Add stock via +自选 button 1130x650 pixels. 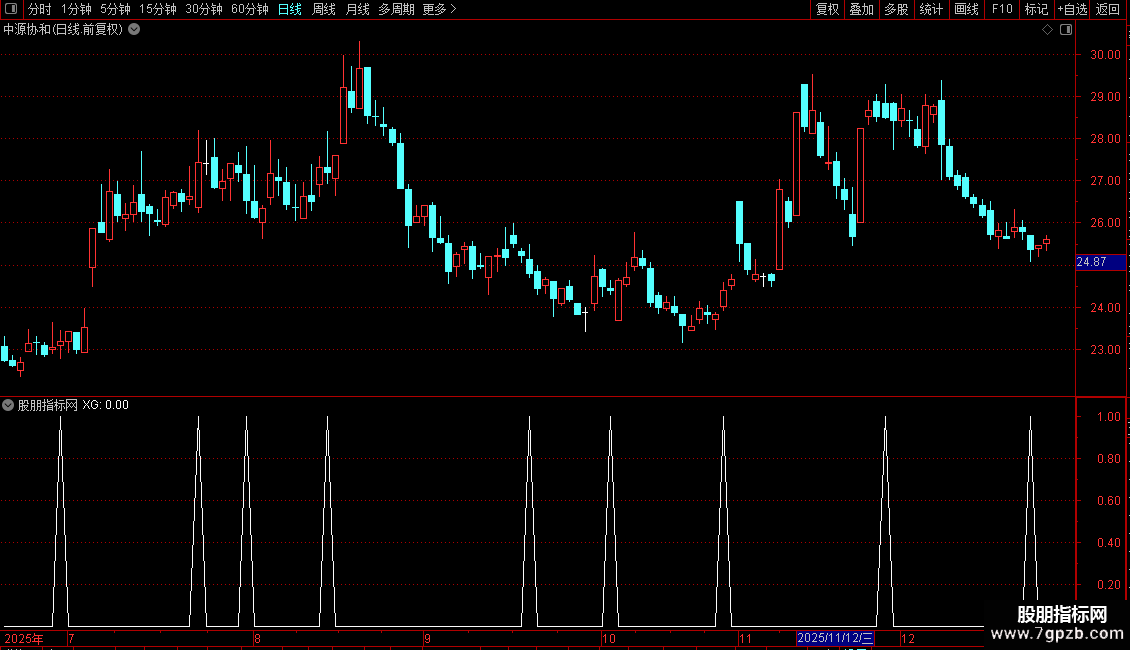1072,9
